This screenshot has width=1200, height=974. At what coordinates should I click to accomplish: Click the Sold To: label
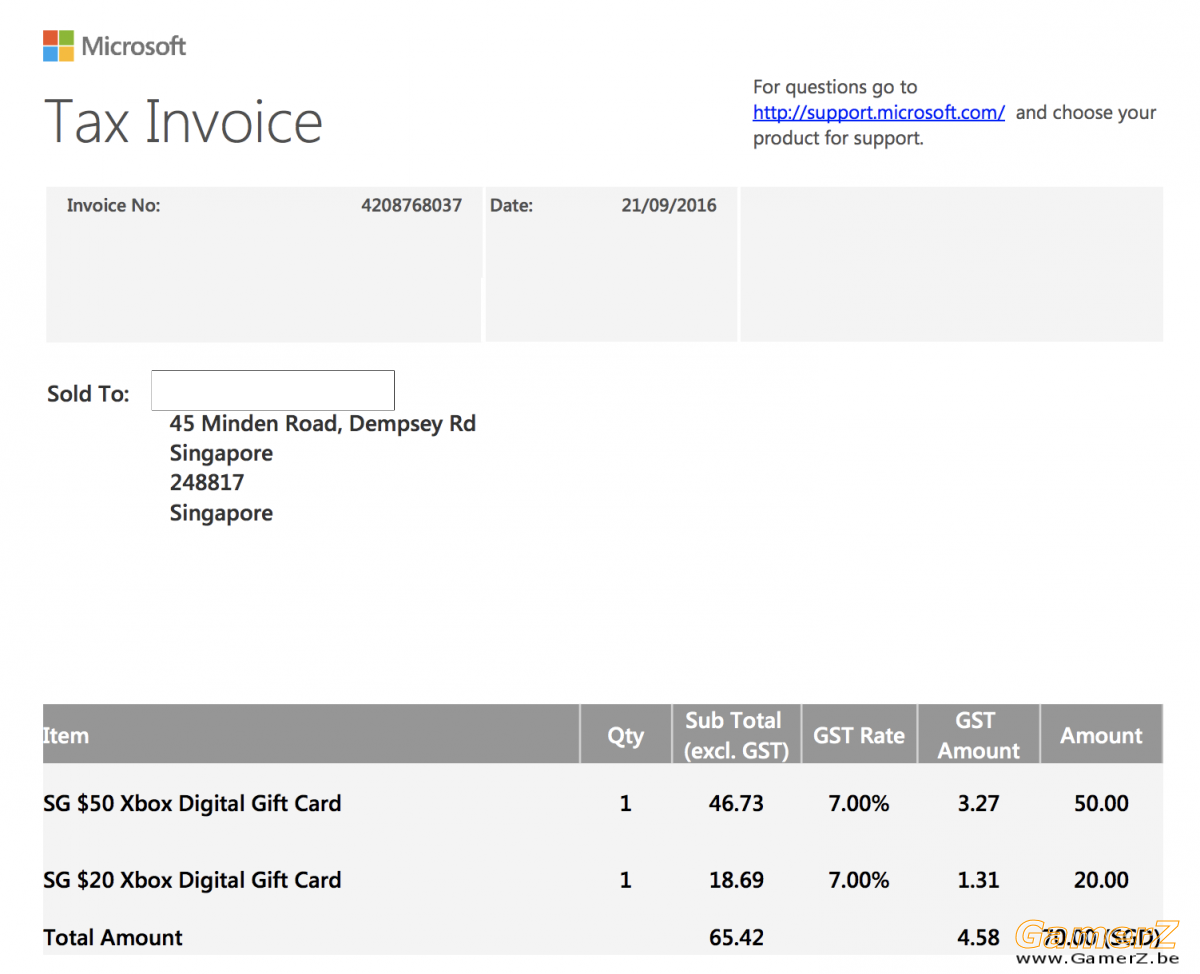[x=88, y=394]
